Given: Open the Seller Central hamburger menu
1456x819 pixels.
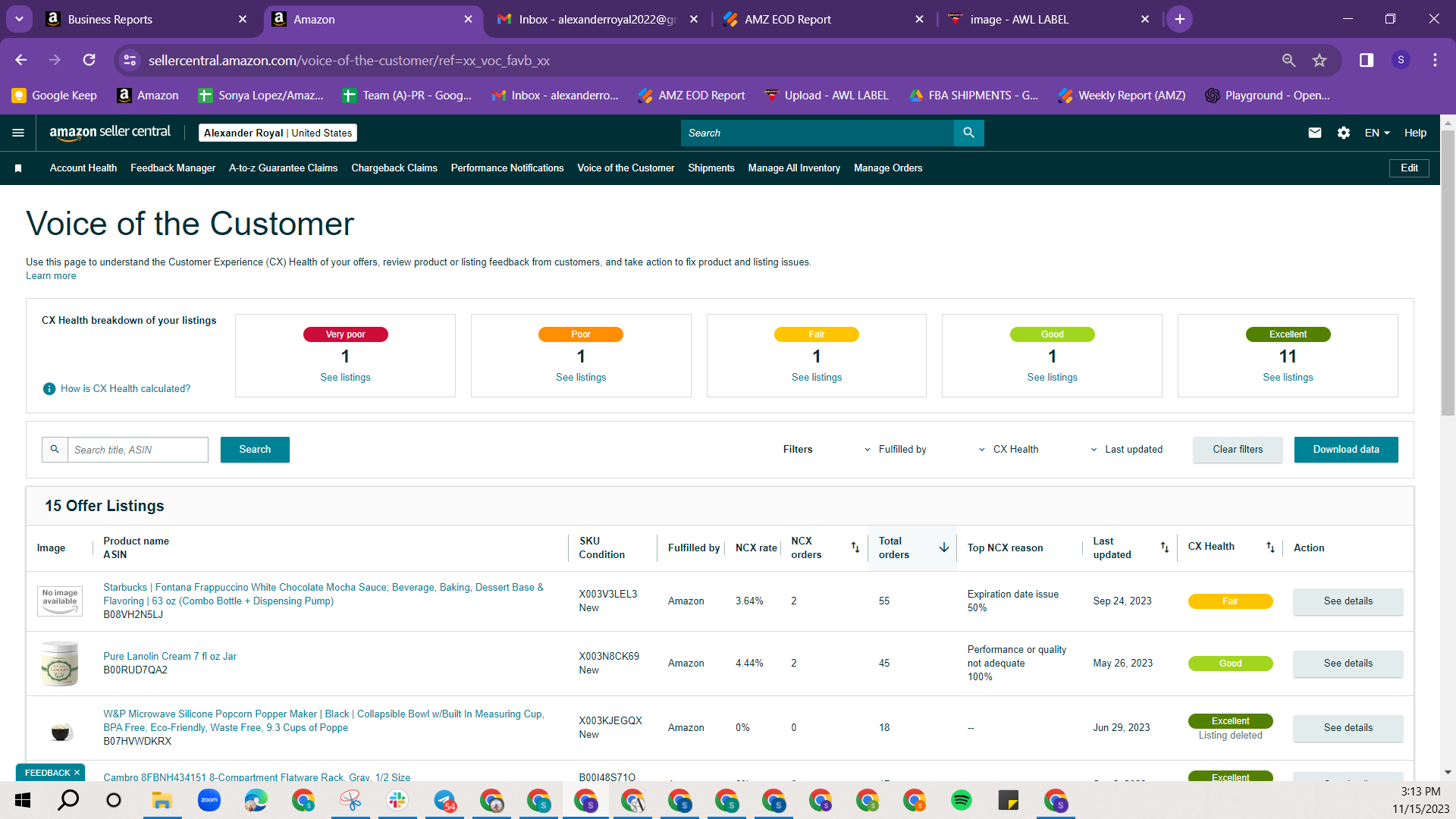Looking at the screenshot, I should pyautogui.click(x=18, y=133).
